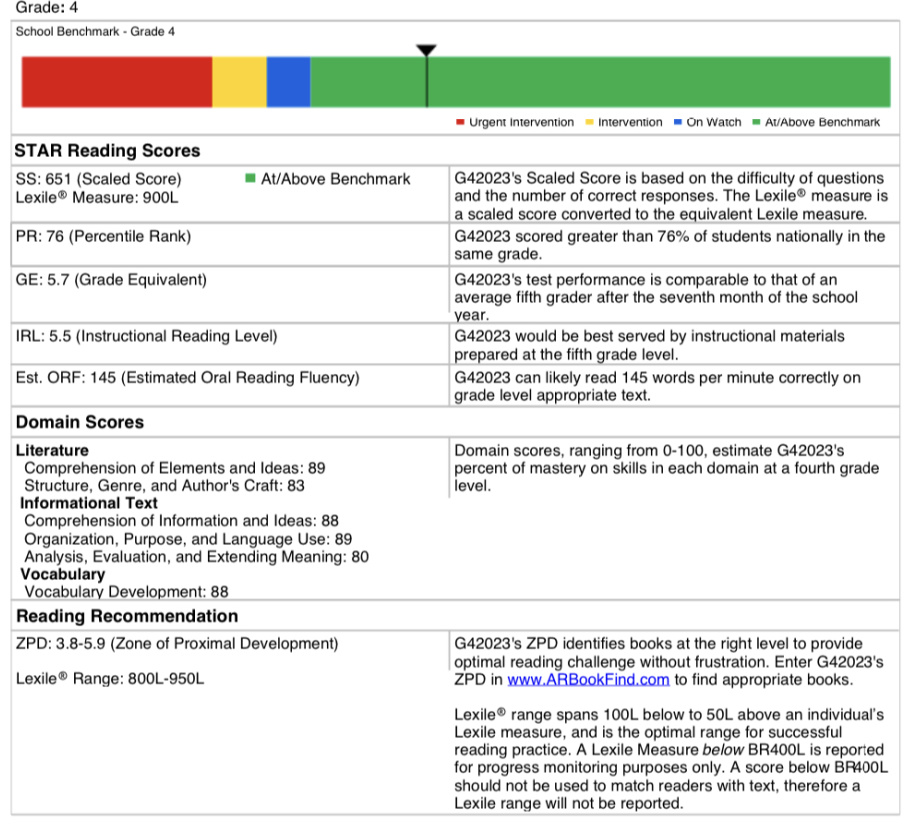Click the yellow Intervention bar segment
This screenshot has height=837, width=918.
[x=239, y=82]
